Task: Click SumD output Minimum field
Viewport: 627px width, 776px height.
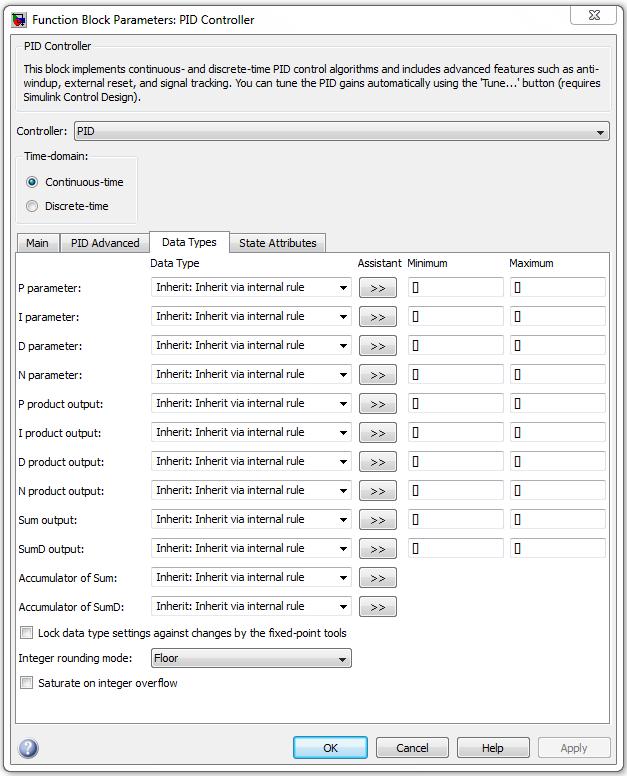Action: [456, 548]
